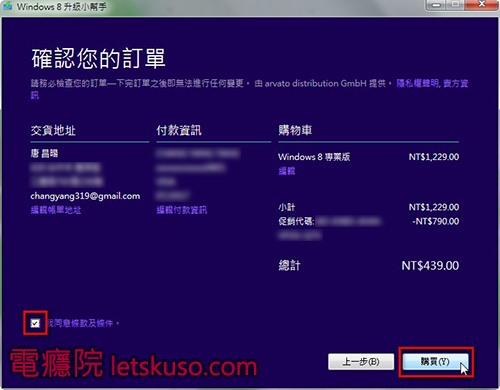Screen dimensions: 500x390
Task: Click the 小計 subtotal label
Action: tap(287, 207)
